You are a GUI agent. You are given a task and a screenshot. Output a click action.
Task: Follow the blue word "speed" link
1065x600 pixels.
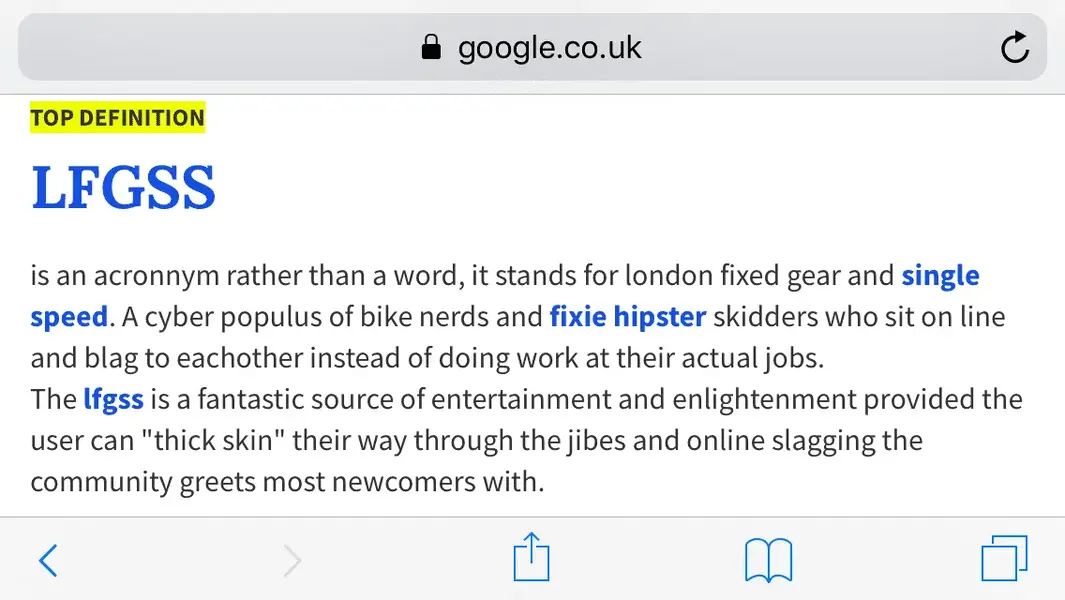(x=69, y=317)
